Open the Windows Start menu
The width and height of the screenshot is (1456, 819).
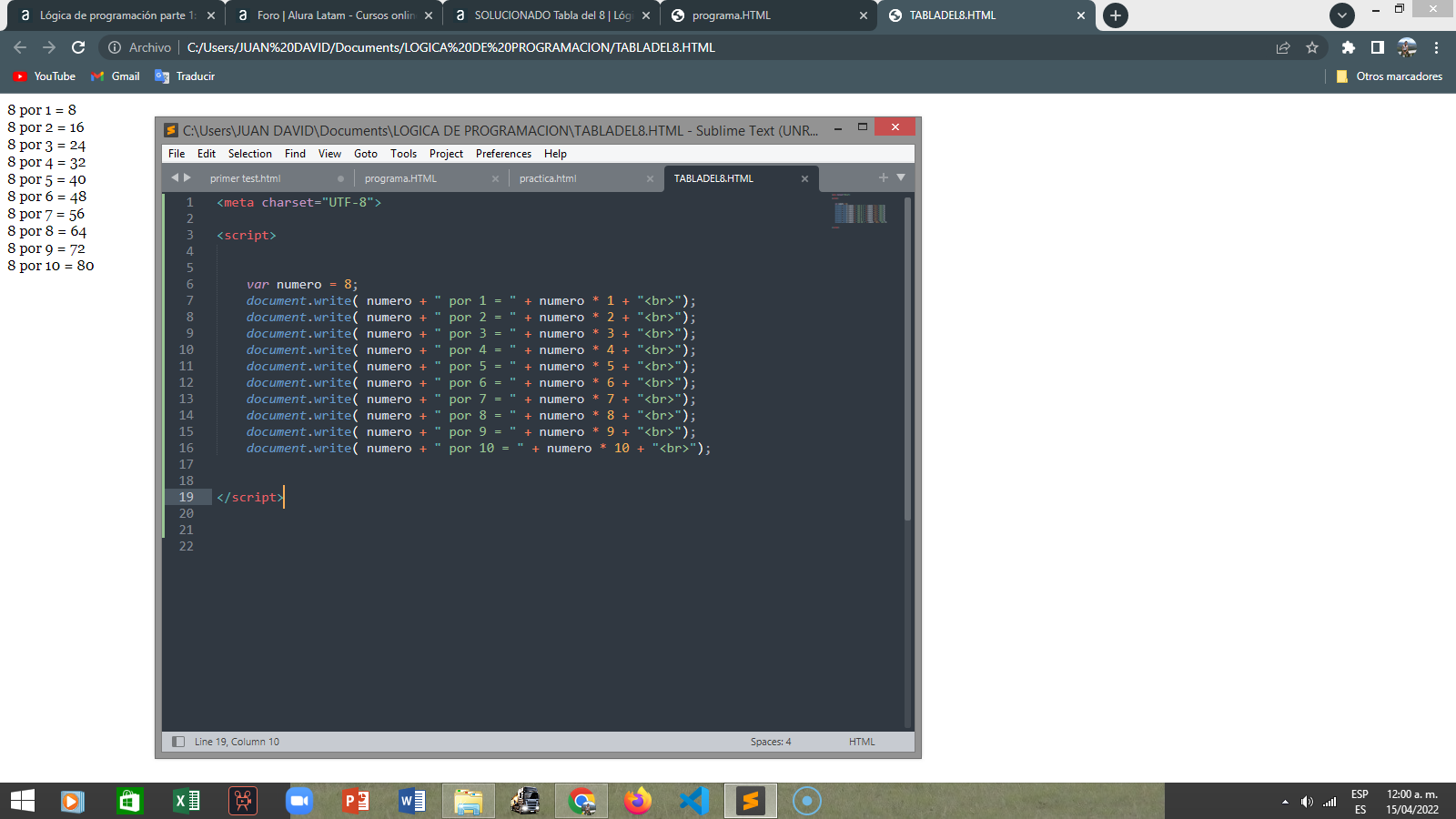[x=23, y=801]
